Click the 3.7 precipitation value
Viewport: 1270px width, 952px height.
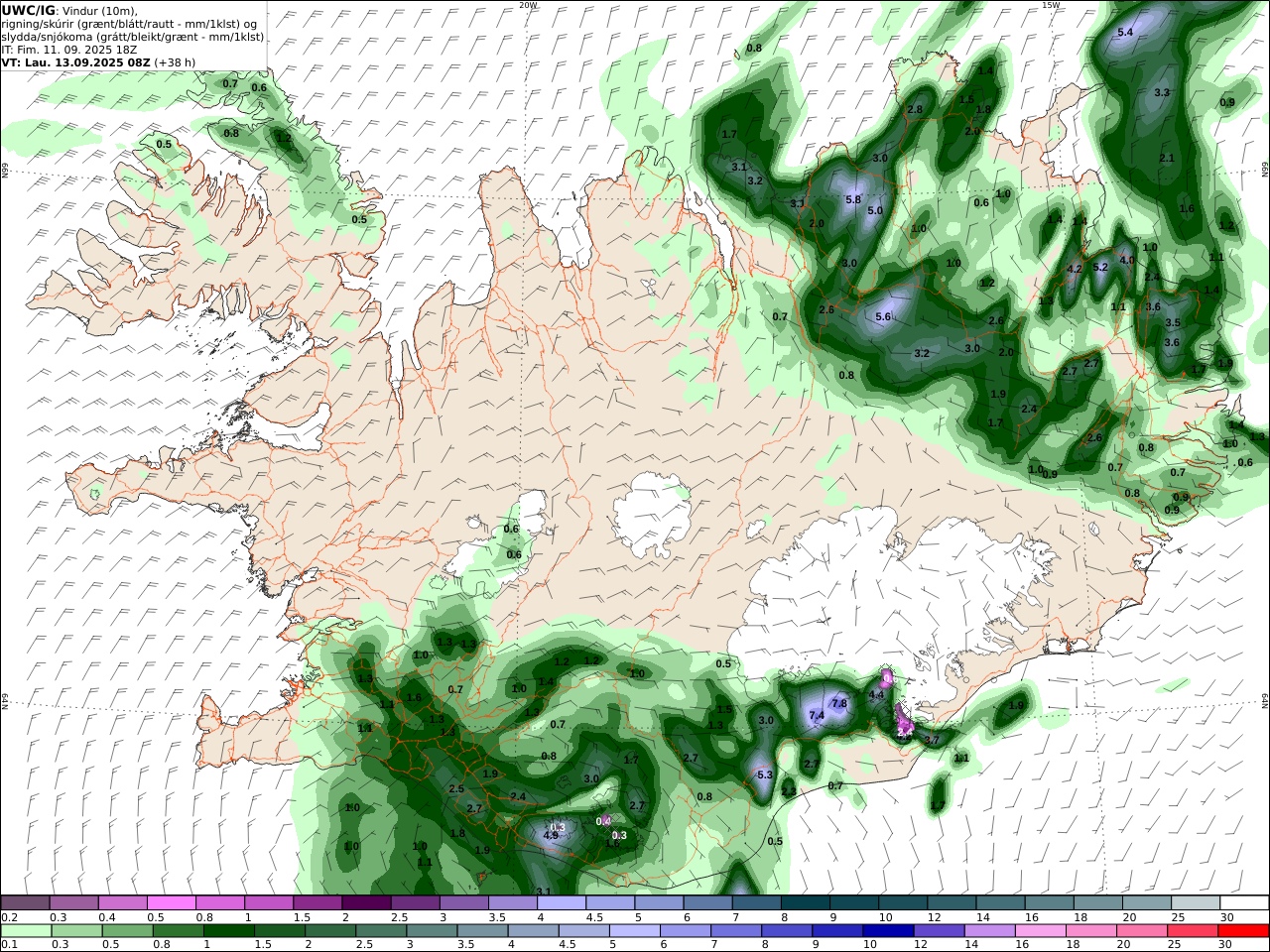932,741
